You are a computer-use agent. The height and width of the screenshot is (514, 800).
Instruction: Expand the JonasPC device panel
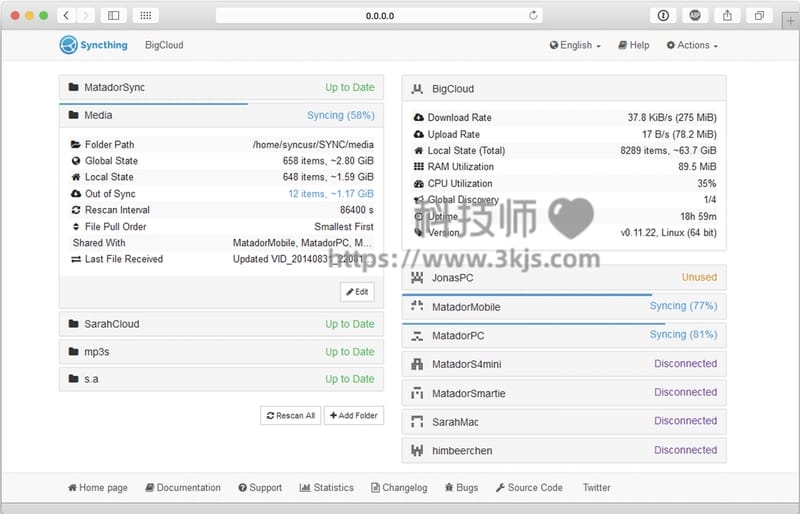(564, 278)
